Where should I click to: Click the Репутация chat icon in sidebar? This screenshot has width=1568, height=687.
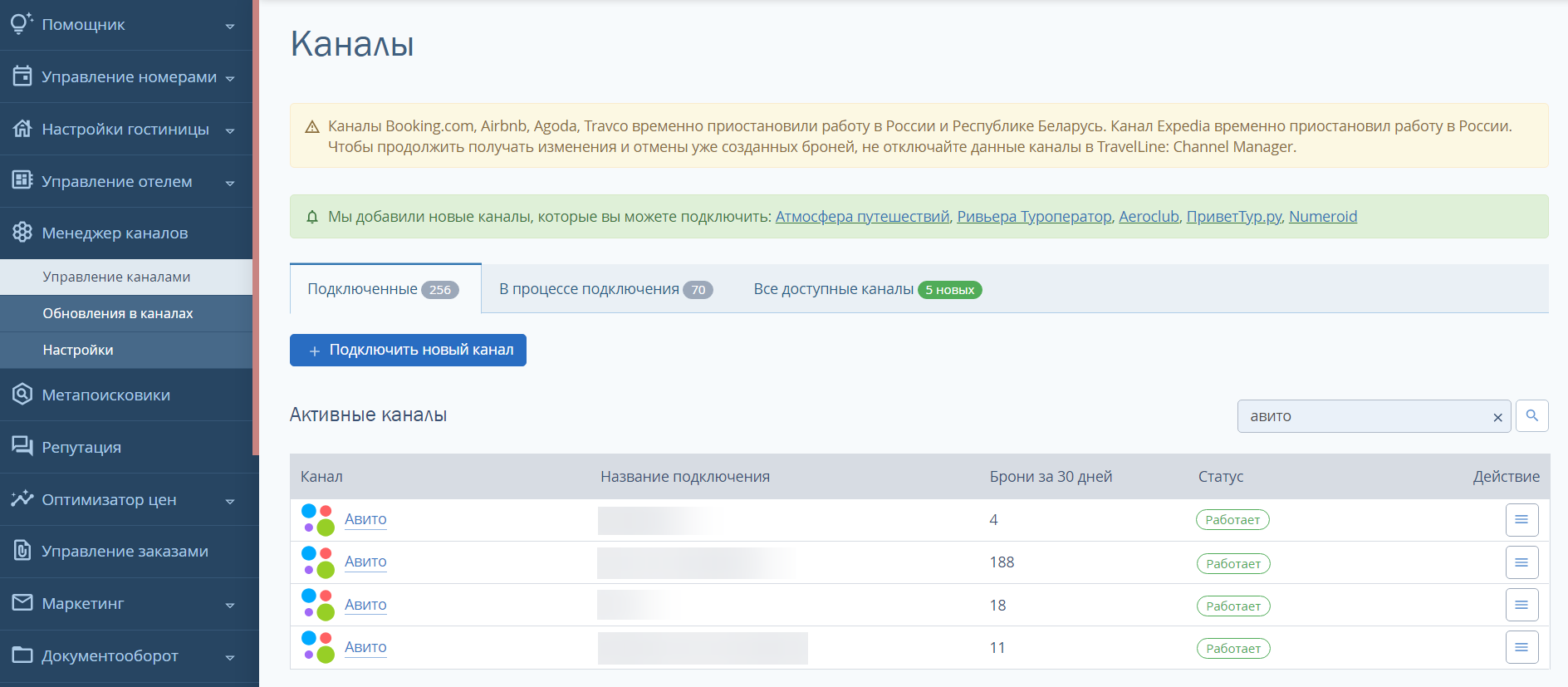(22, 446)
